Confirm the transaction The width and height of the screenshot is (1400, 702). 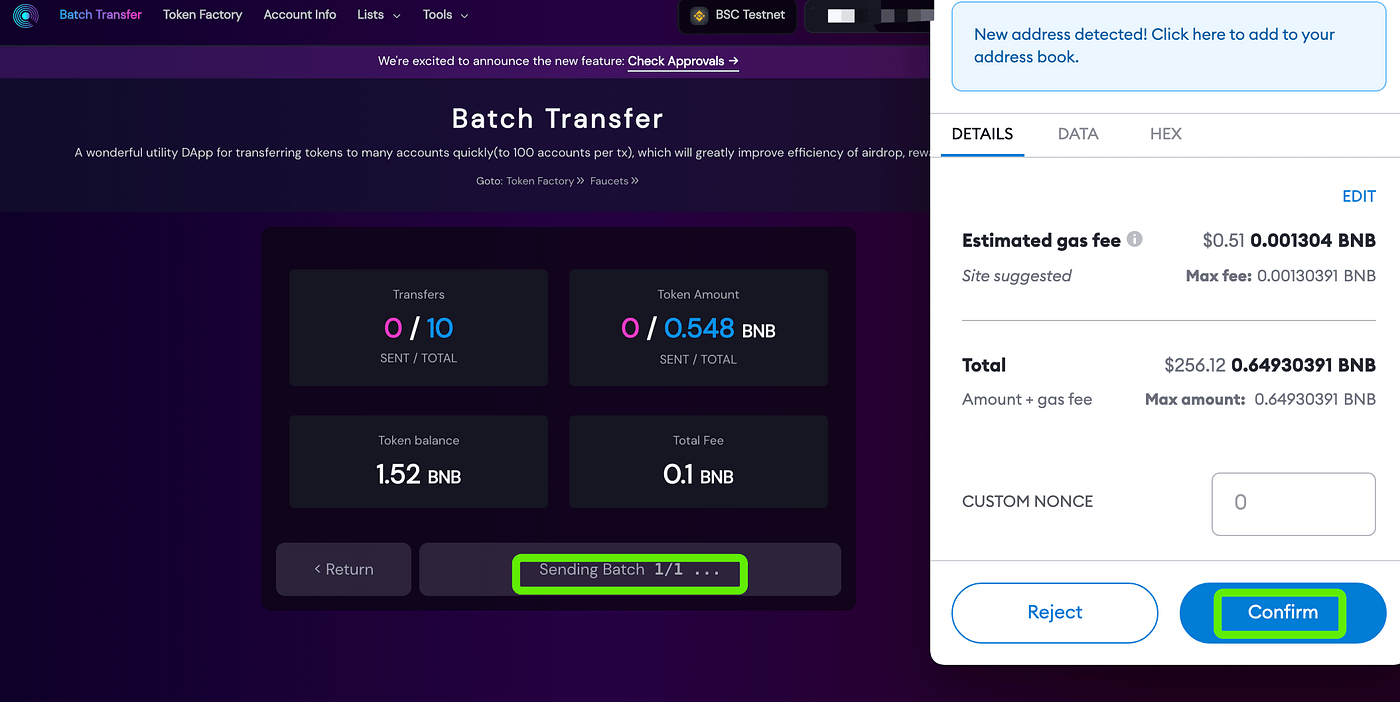tap(1283, 612)
